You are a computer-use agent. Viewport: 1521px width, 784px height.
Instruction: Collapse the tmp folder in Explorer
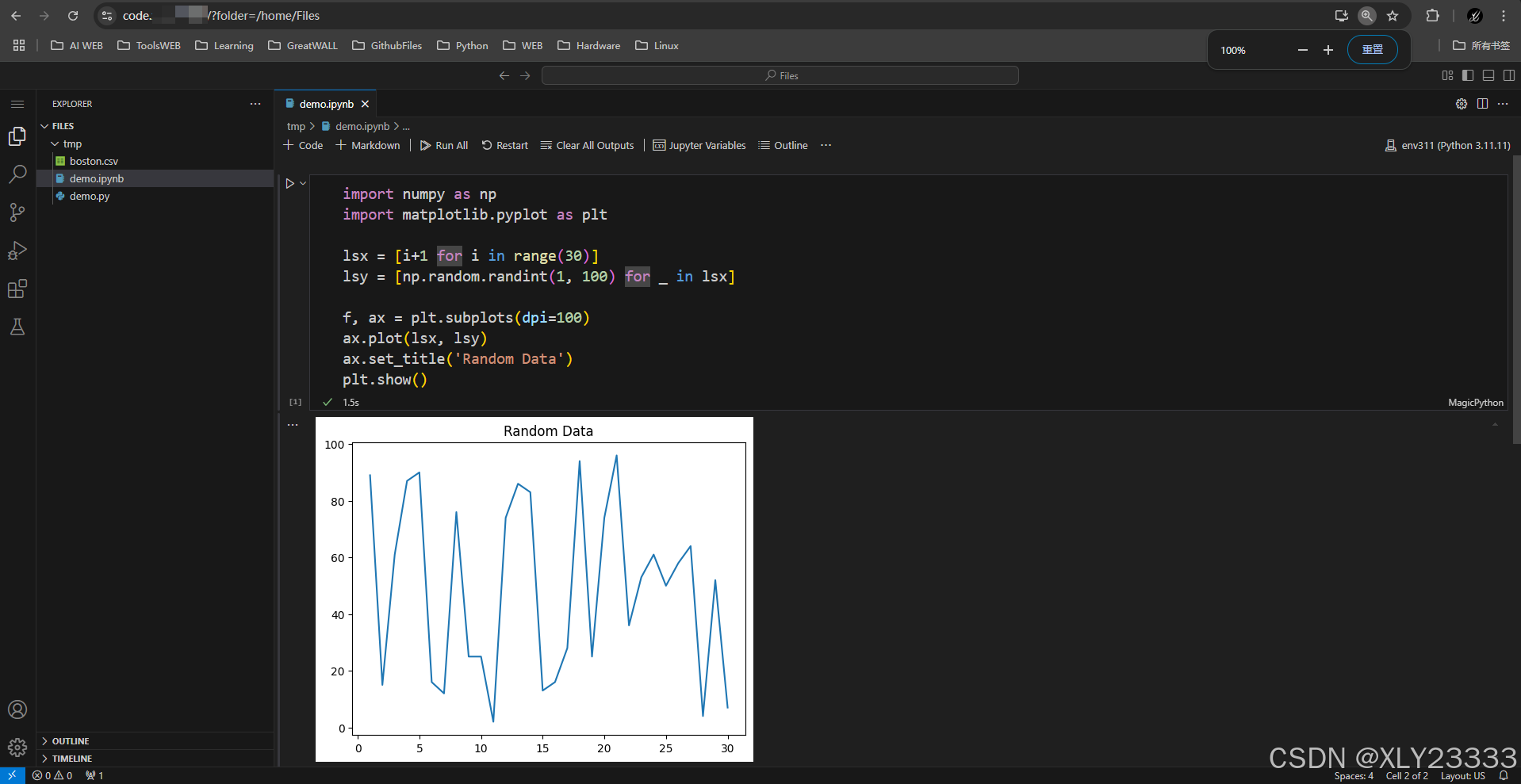[x=54, y=143]
